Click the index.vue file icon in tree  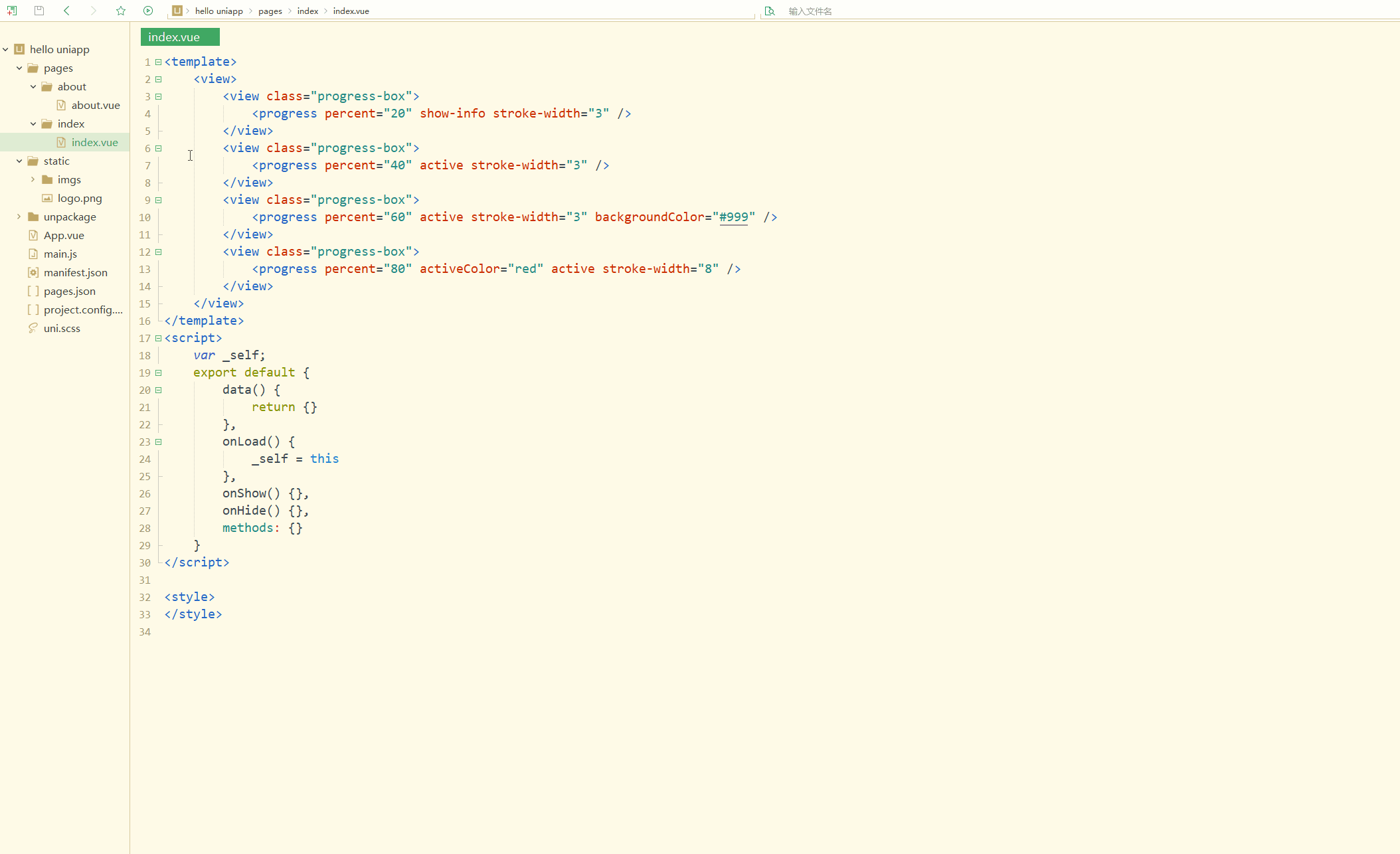click(x=61, y=142)
